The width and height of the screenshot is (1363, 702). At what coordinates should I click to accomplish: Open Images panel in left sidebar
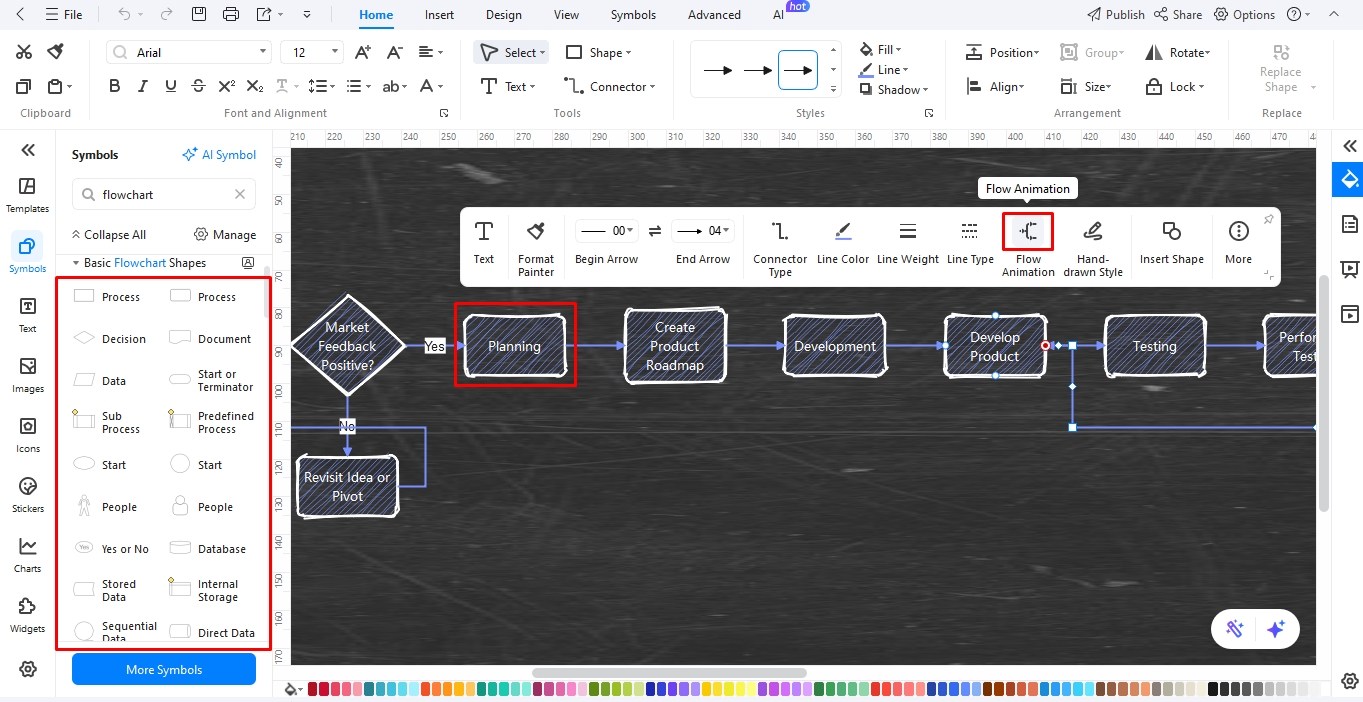[28, 375]
